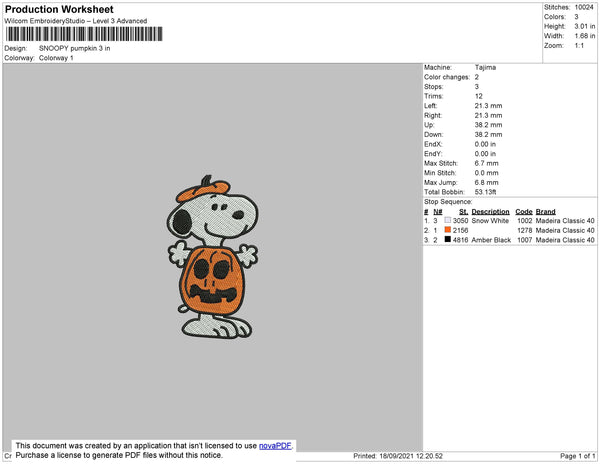Select the Height value 3.01 in
The width and height of the screenshot is (600, 464).
[x=585, y=26]
